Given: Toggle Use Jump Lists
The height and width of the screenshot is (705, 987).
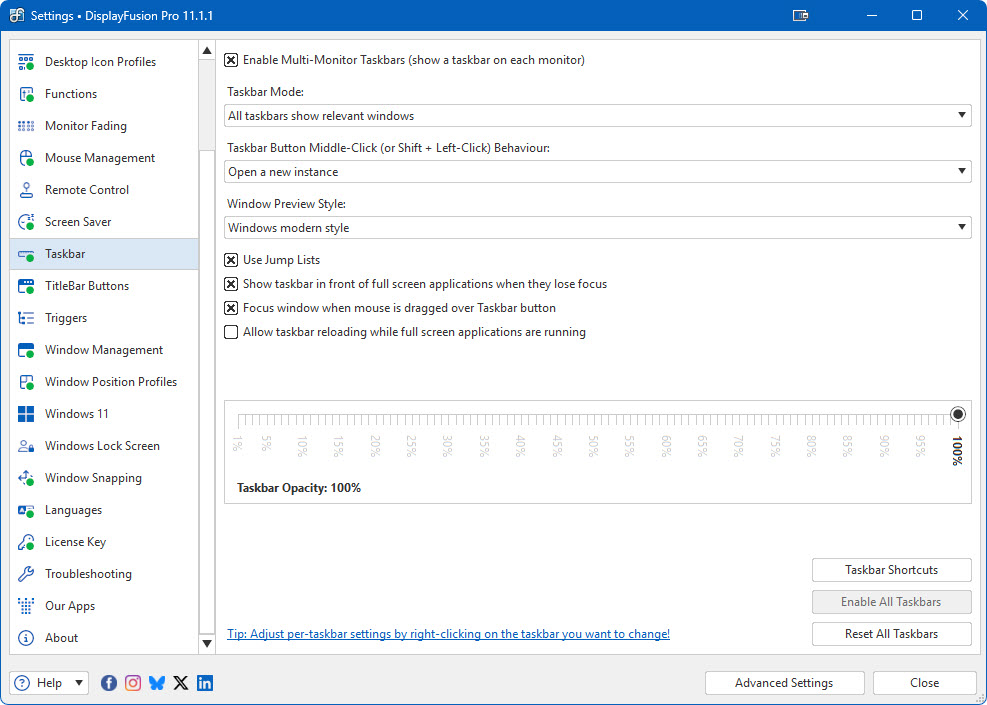Looking at the screenshot, I should click(231, 259).
